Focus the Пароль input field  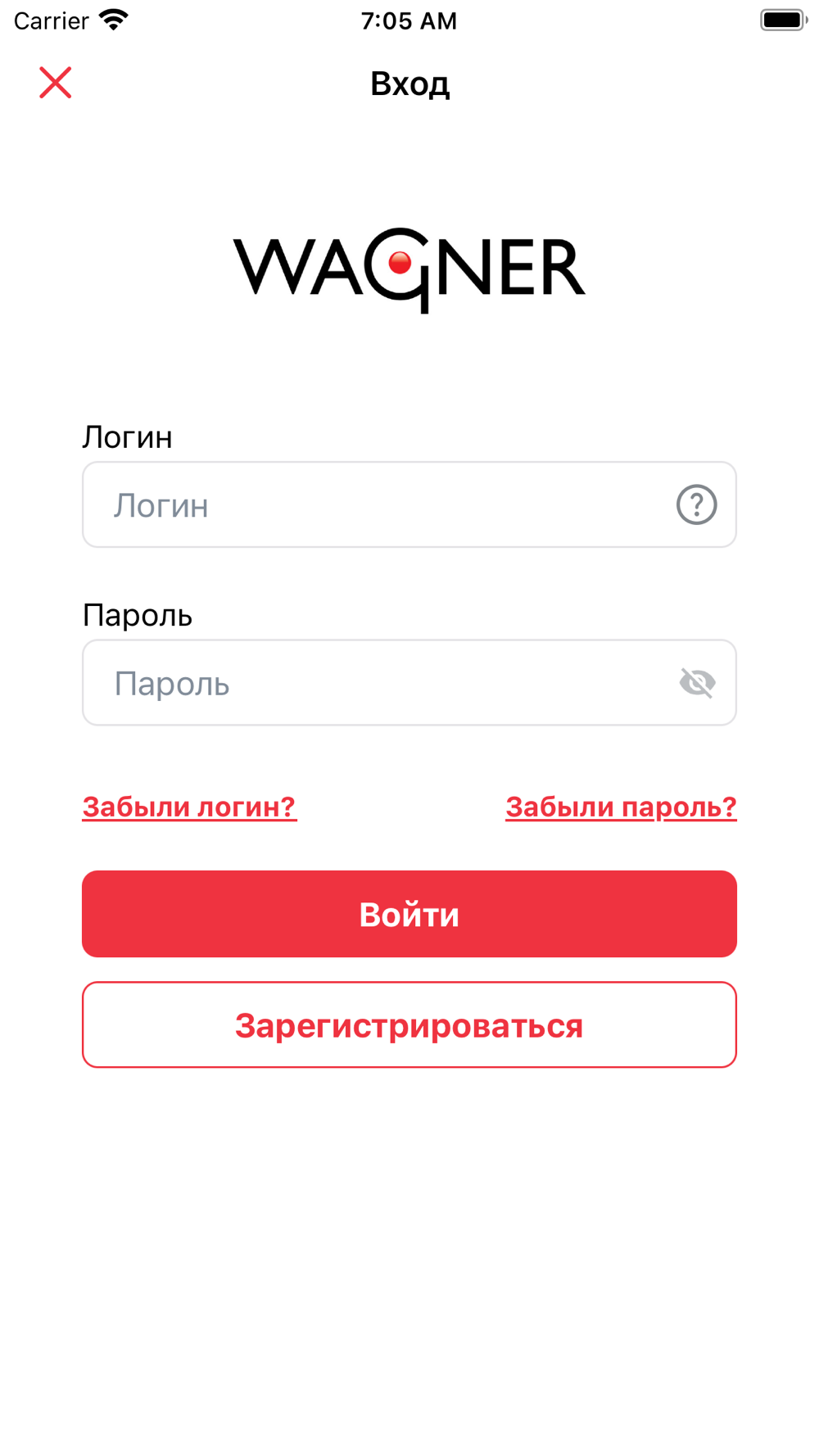pos(377,682)
